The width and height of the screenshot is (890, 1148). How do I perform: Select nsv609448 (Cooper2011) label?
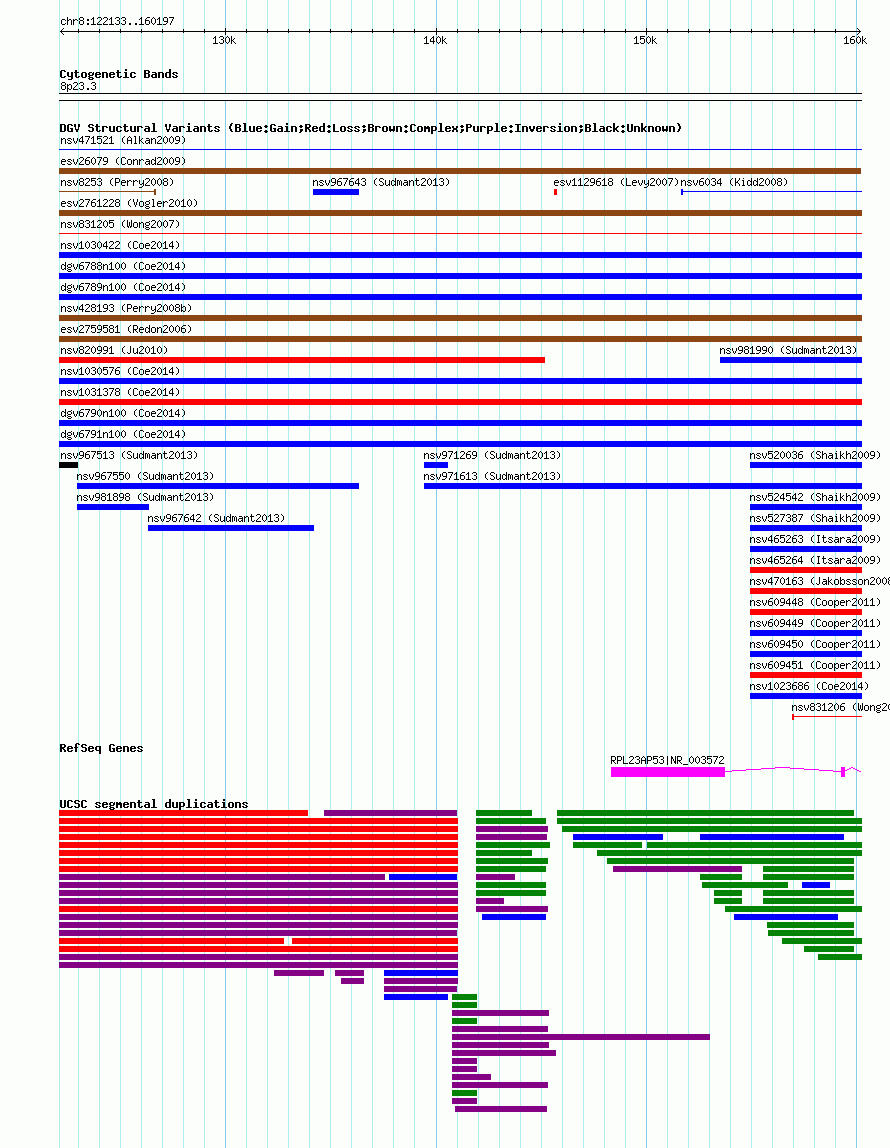tap(815, 603)
